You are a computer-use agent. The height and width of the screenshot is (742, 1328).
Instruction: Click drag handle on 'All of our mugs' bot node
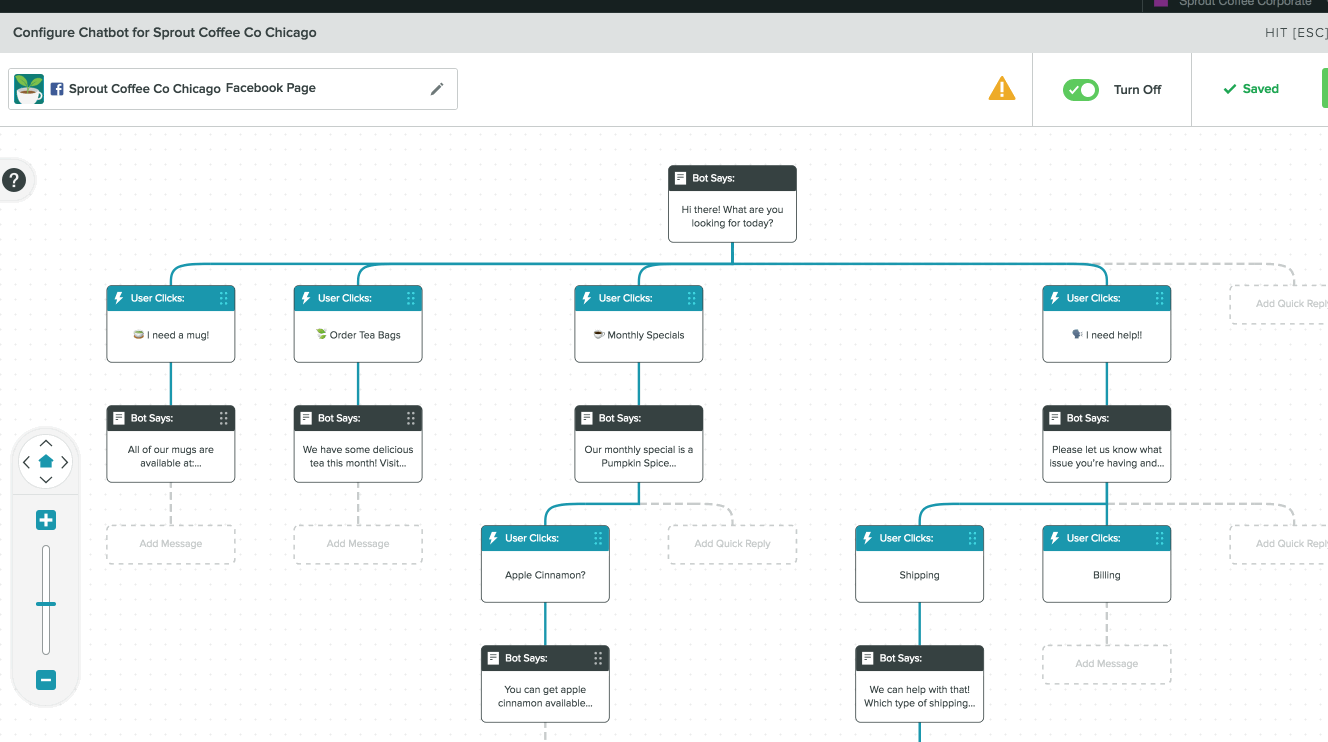(x=224, y=418)
